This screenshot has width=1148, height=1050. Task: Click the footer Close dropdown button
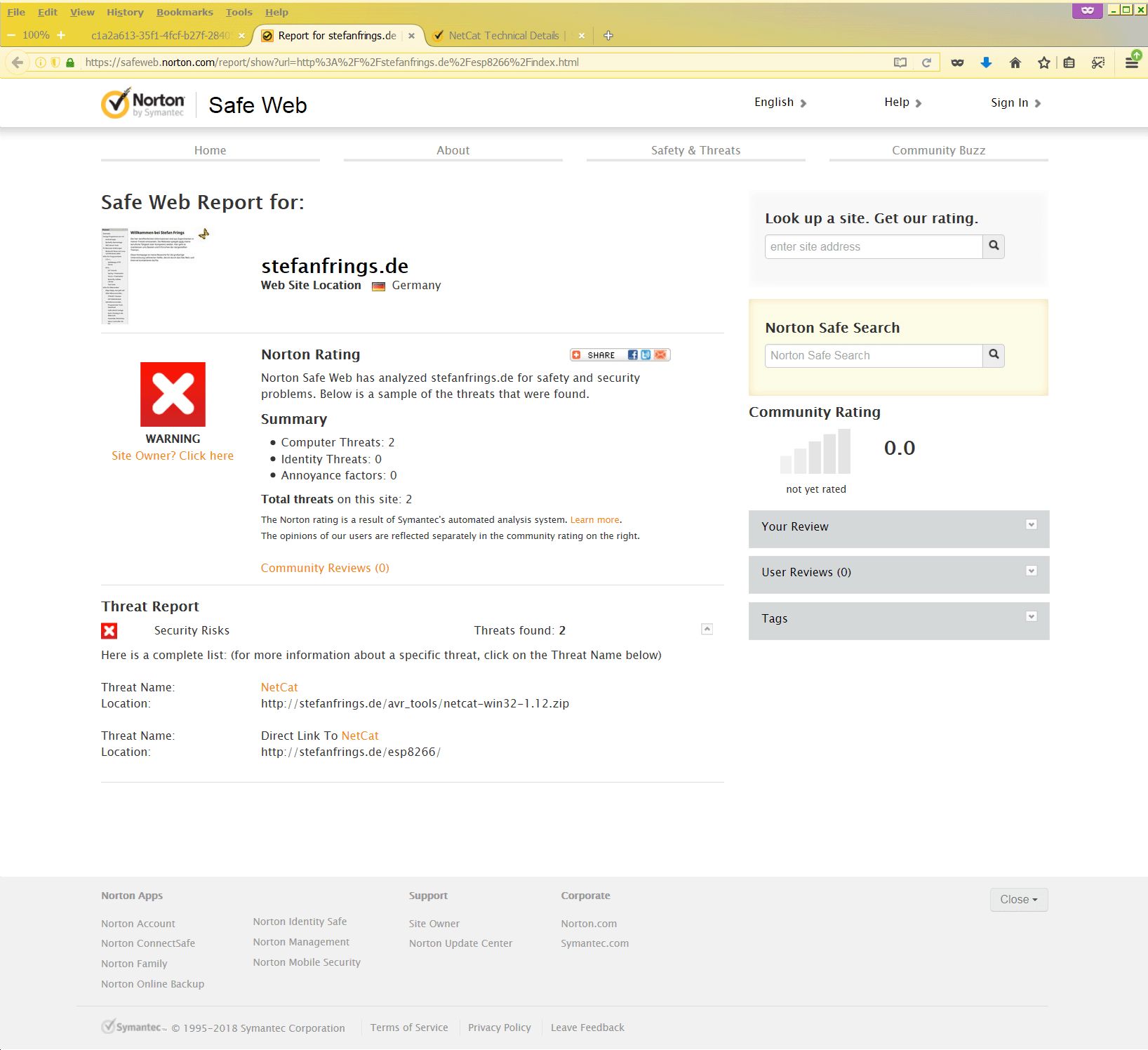click(1019, 900)
